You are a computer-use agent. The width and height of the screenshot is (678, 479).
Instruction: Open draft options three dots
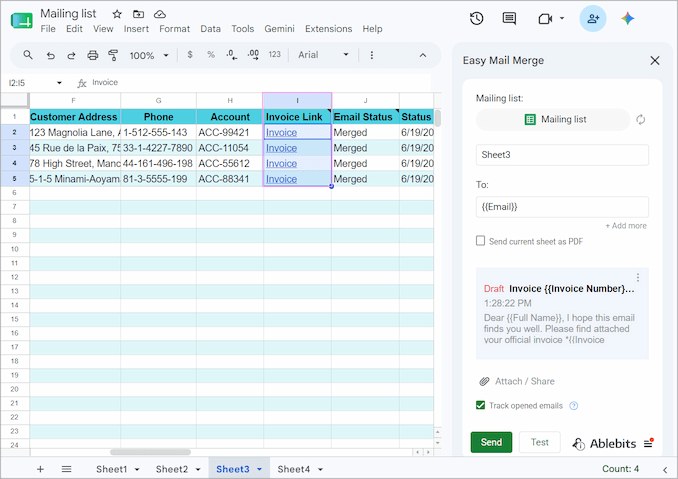(x=638, y=278)
